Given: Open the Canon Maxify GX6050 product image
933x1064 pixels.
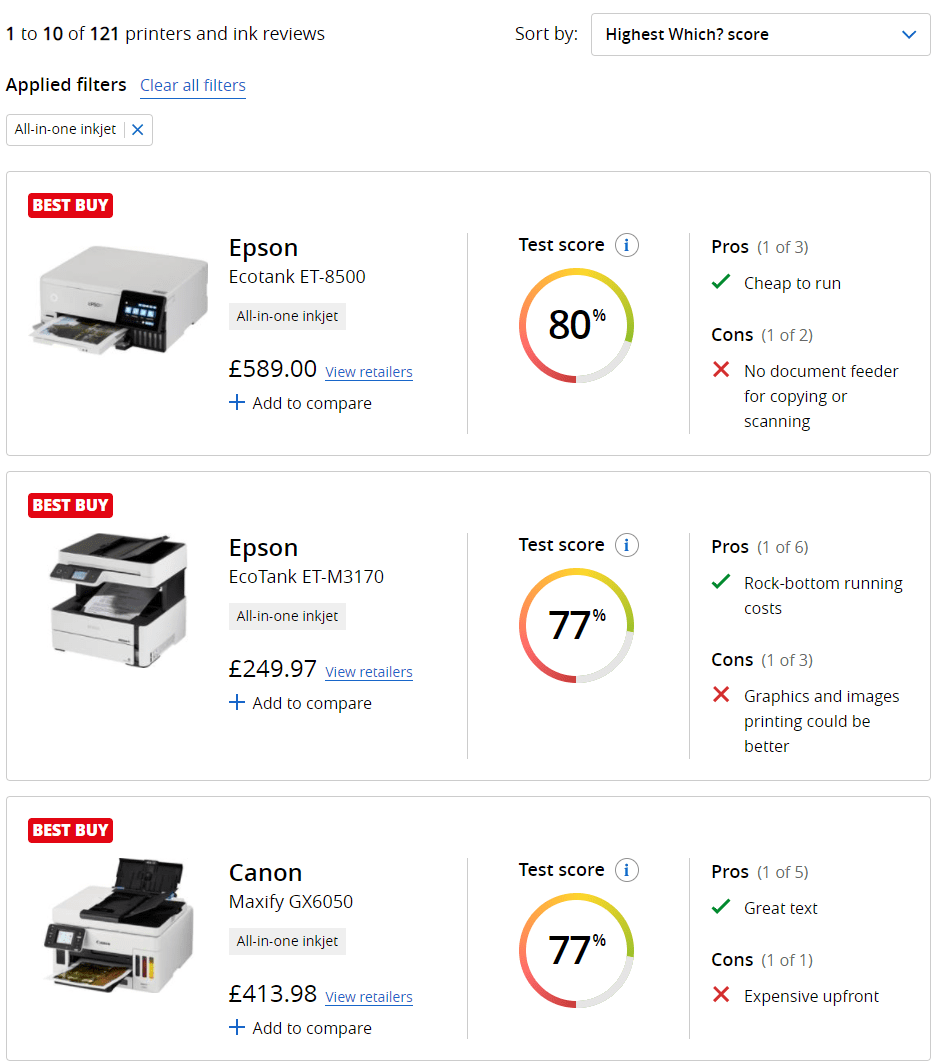Looking at the screenshot, I should (x=118, y=925).
